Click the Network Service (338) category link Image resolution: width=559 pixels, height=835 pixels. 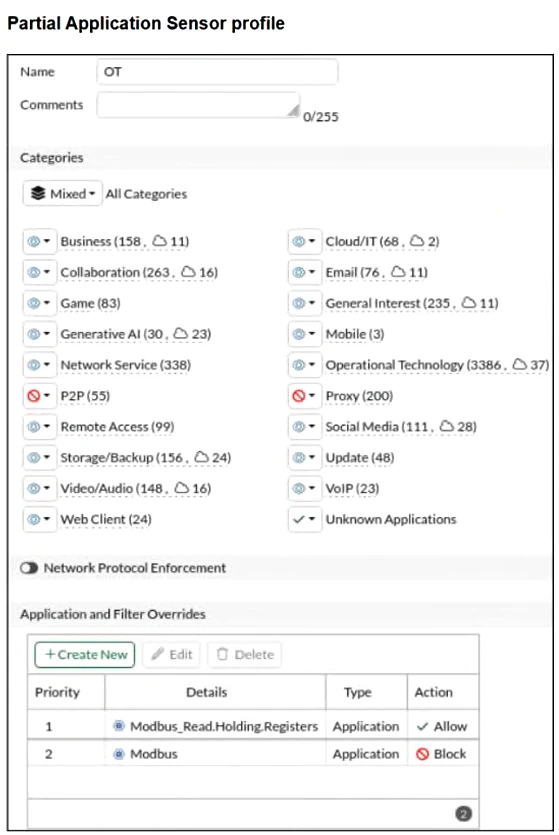tap(126, 365)
